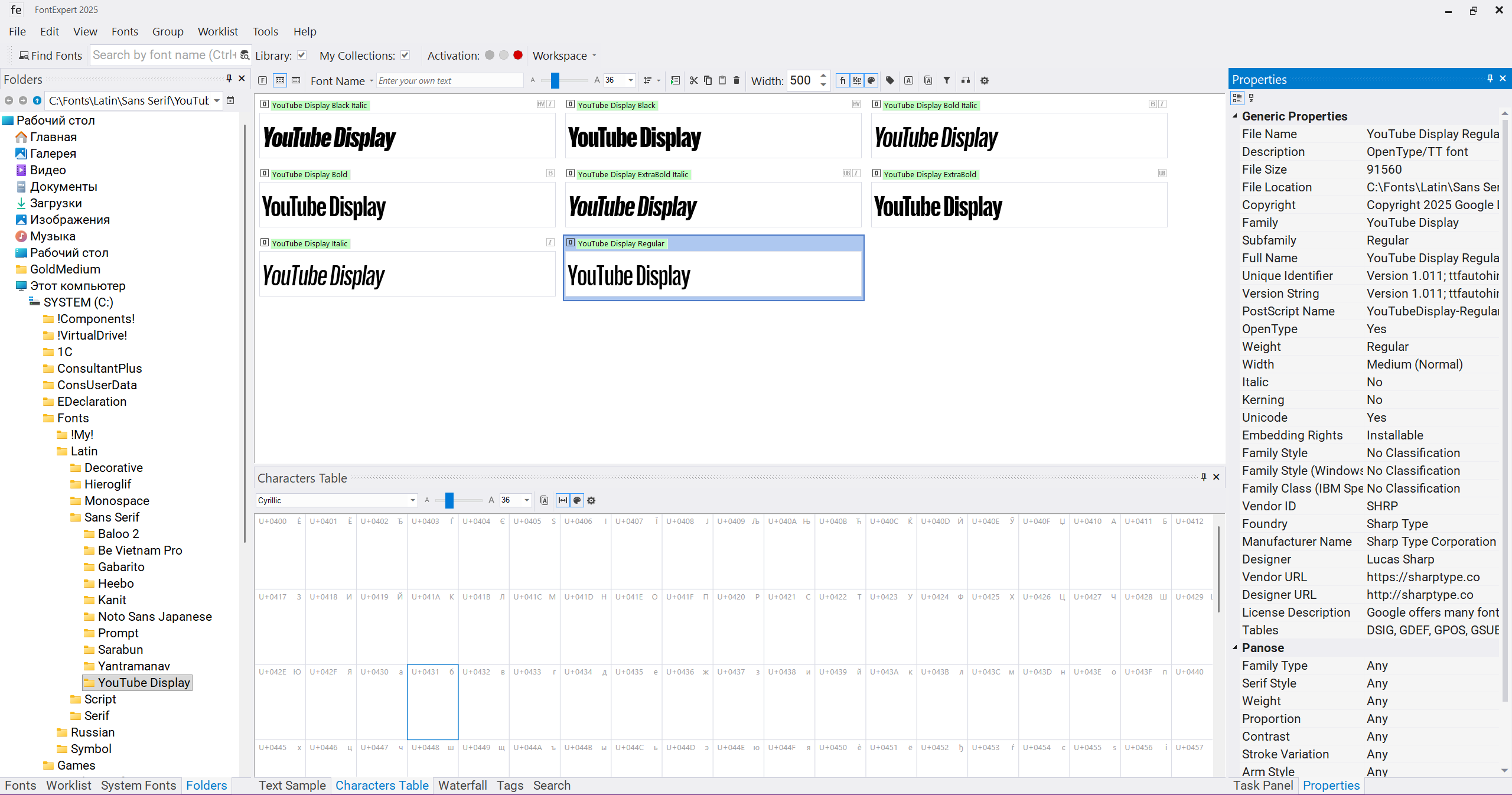
Task: Click the tag icon in font toolbar
Action: [889, 80]
